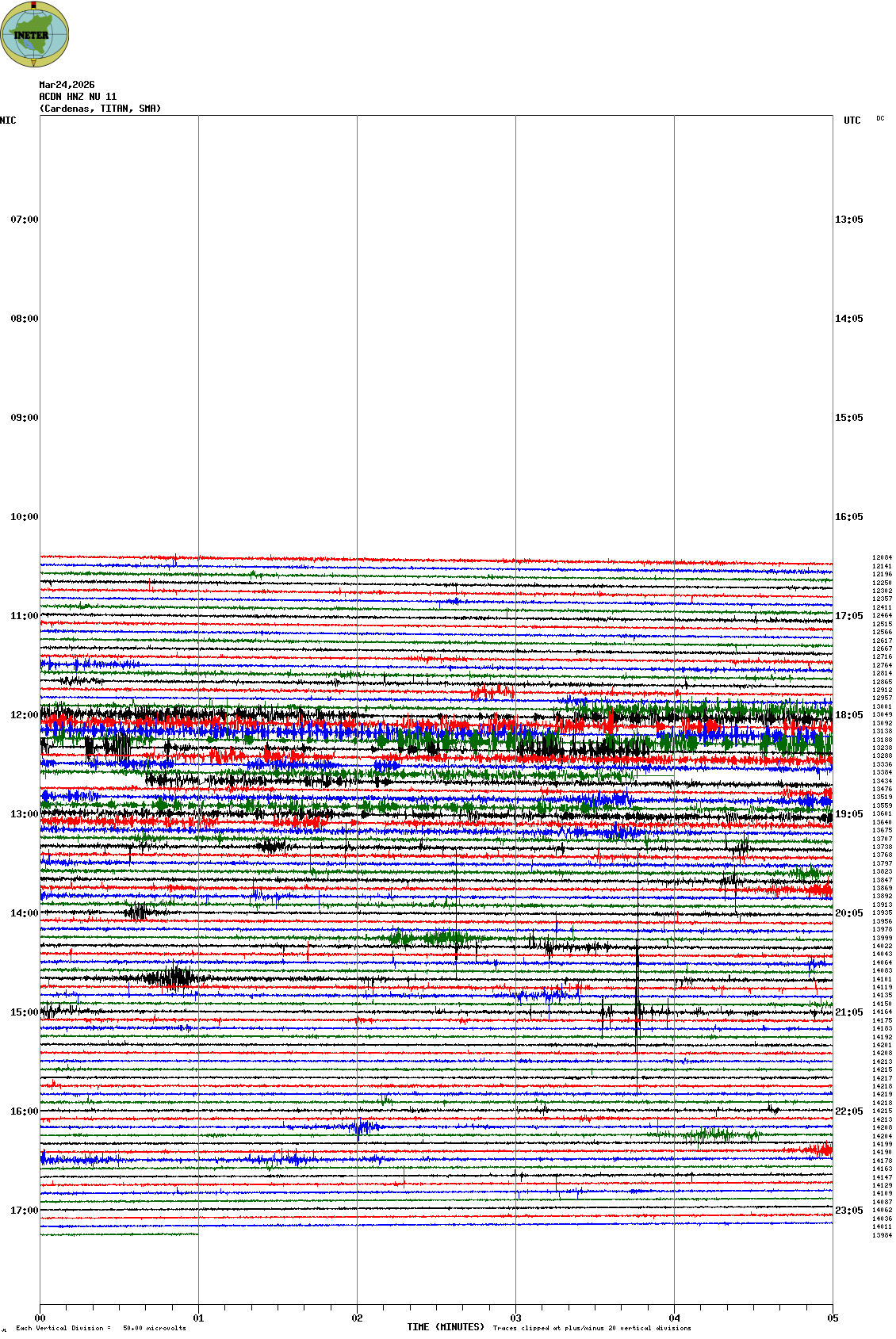Click the TIME (MINUTES) axis title

446,1327
